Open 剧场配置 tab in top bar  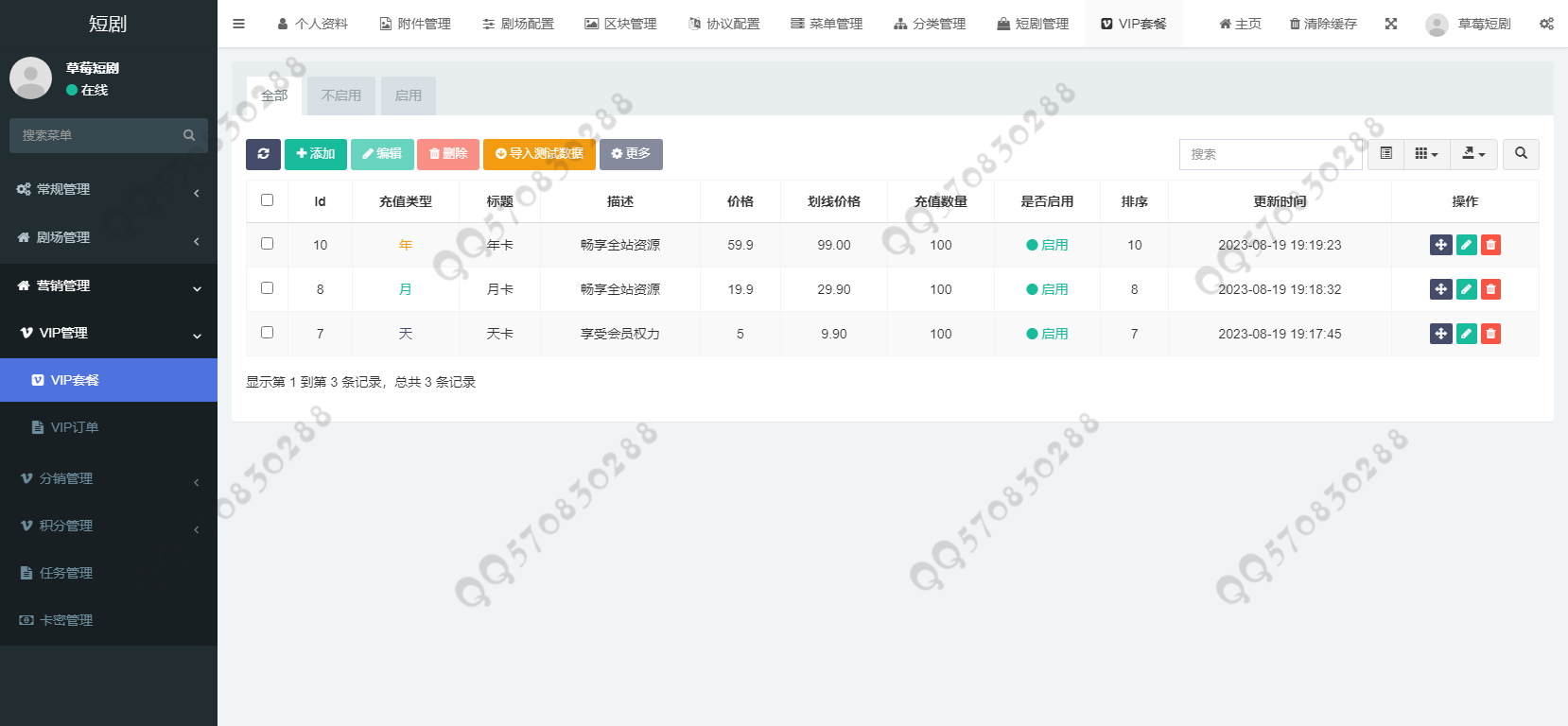pyautogui.click(x=518, y=24)
